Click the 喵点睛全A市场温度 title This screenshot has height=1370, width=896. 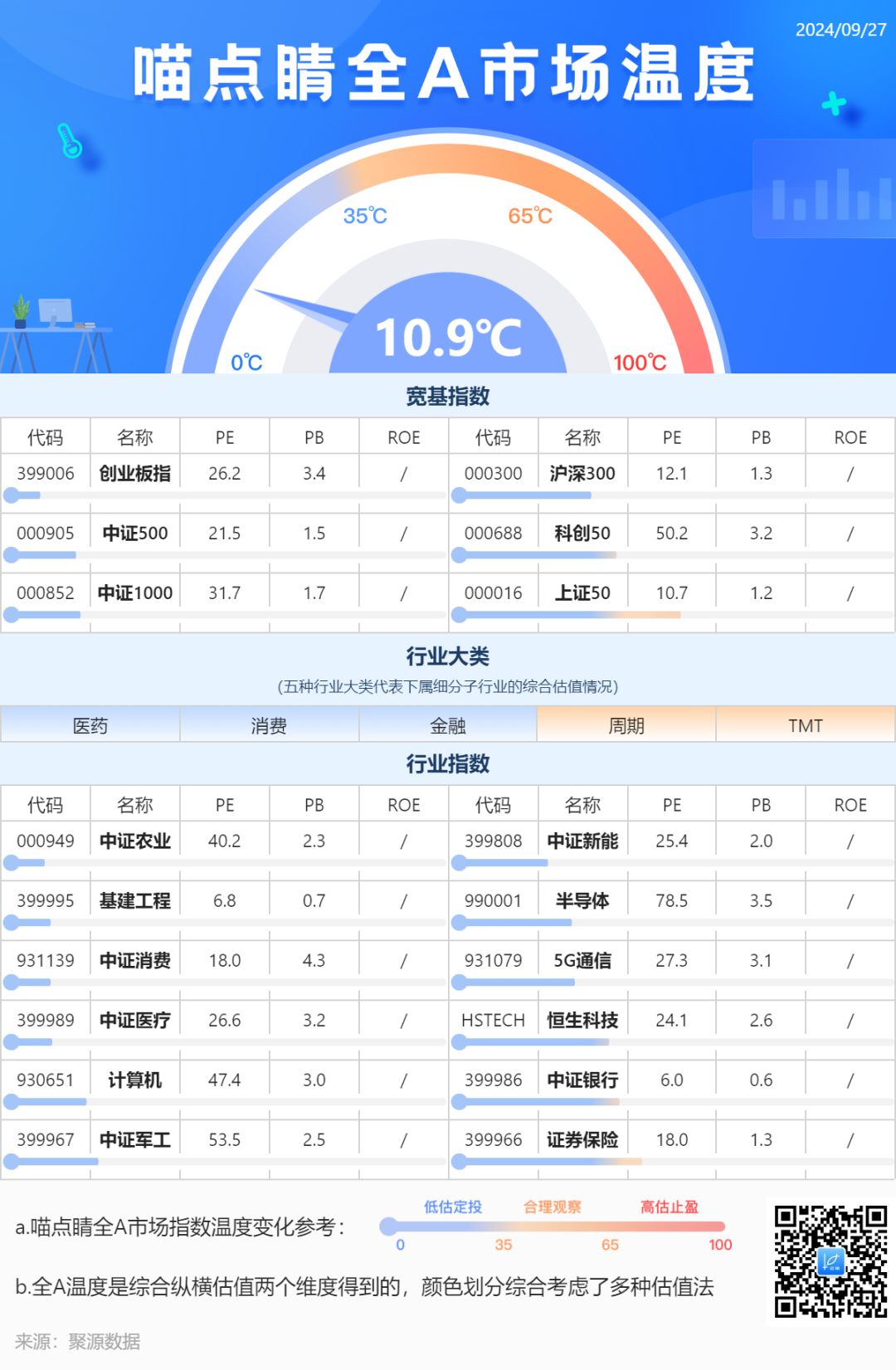pos(444,73)
